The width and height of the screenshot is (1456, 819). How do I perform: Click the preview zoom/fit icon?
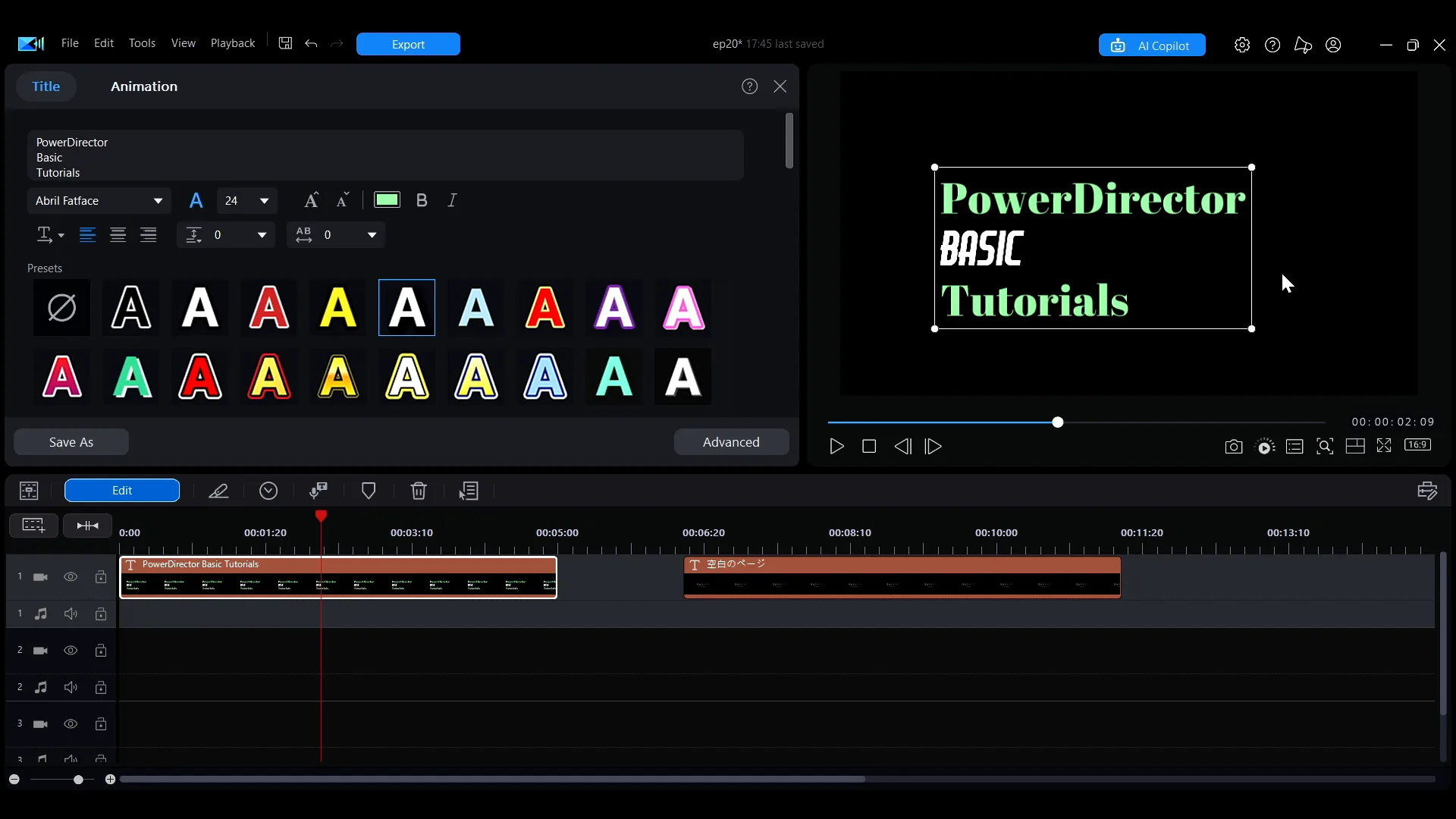coord(1325,447)
